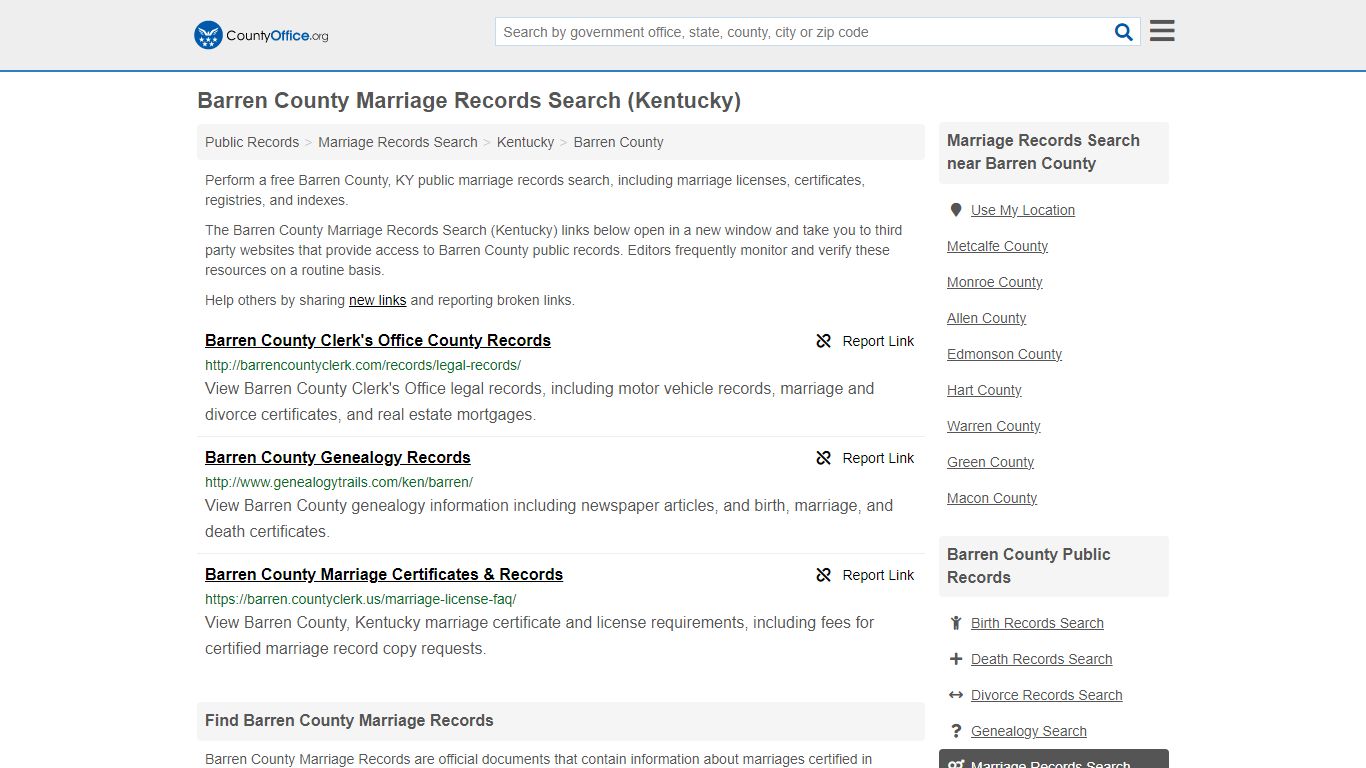Click the plus icon beside Death Records Search
Screen dimensions: 1366x768
[956, 659]
